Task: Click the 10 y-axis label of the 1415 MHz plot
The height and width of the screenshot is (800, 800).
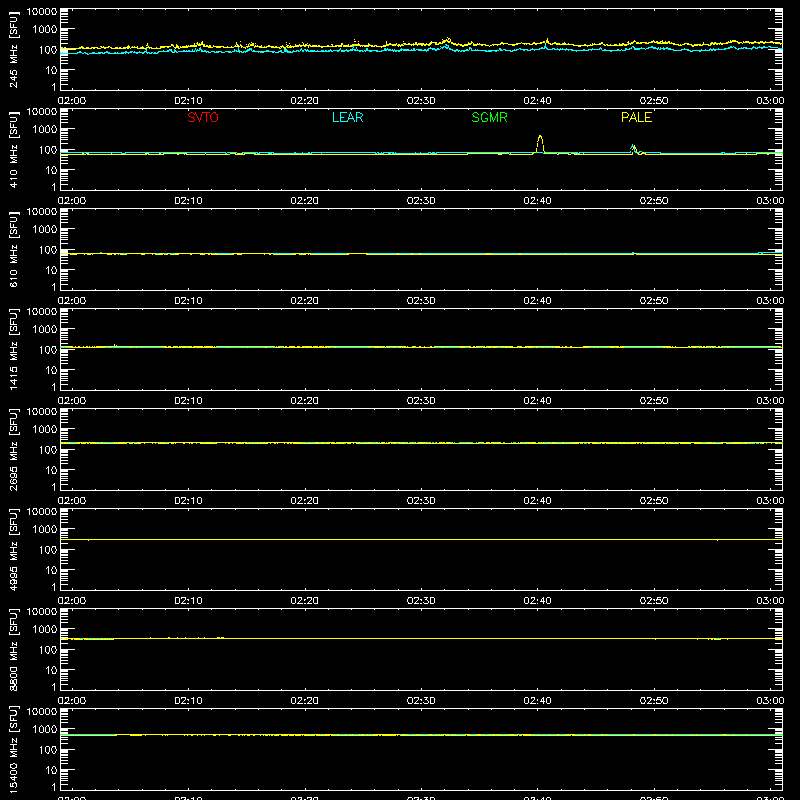Action: point(51,370)
